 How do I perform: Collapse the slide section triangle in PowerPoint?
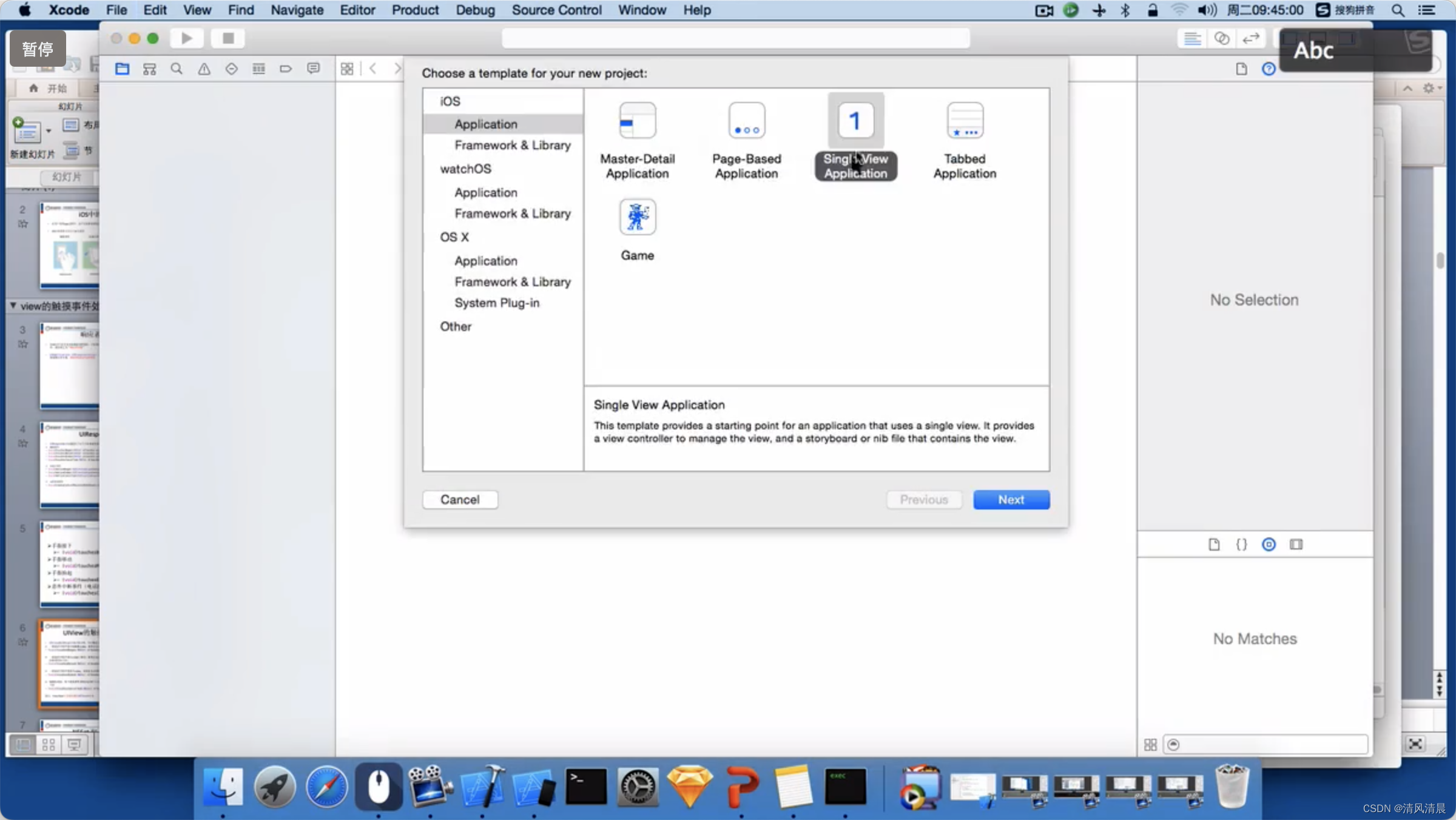click(13, 306)
